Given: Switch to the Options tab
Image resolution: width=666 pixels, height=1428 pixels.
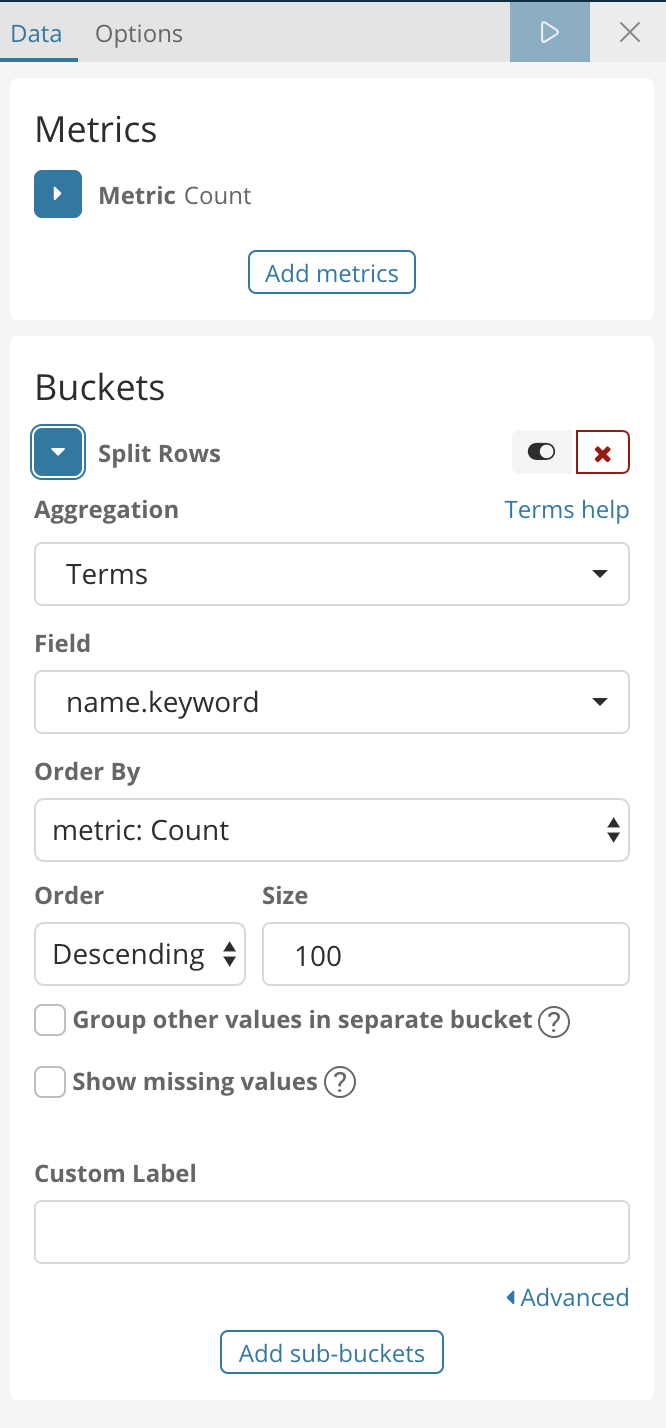Looking at the screenshot, I should (x=139, y=33).
